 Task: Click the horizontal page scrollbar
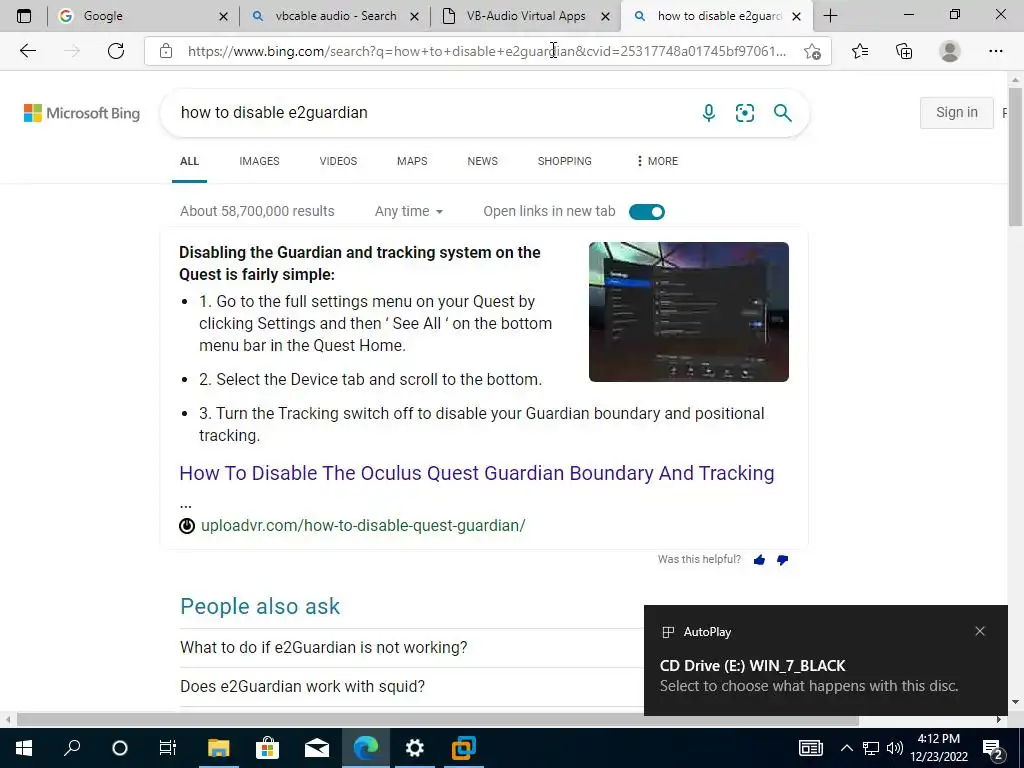[x=438, y=720]
